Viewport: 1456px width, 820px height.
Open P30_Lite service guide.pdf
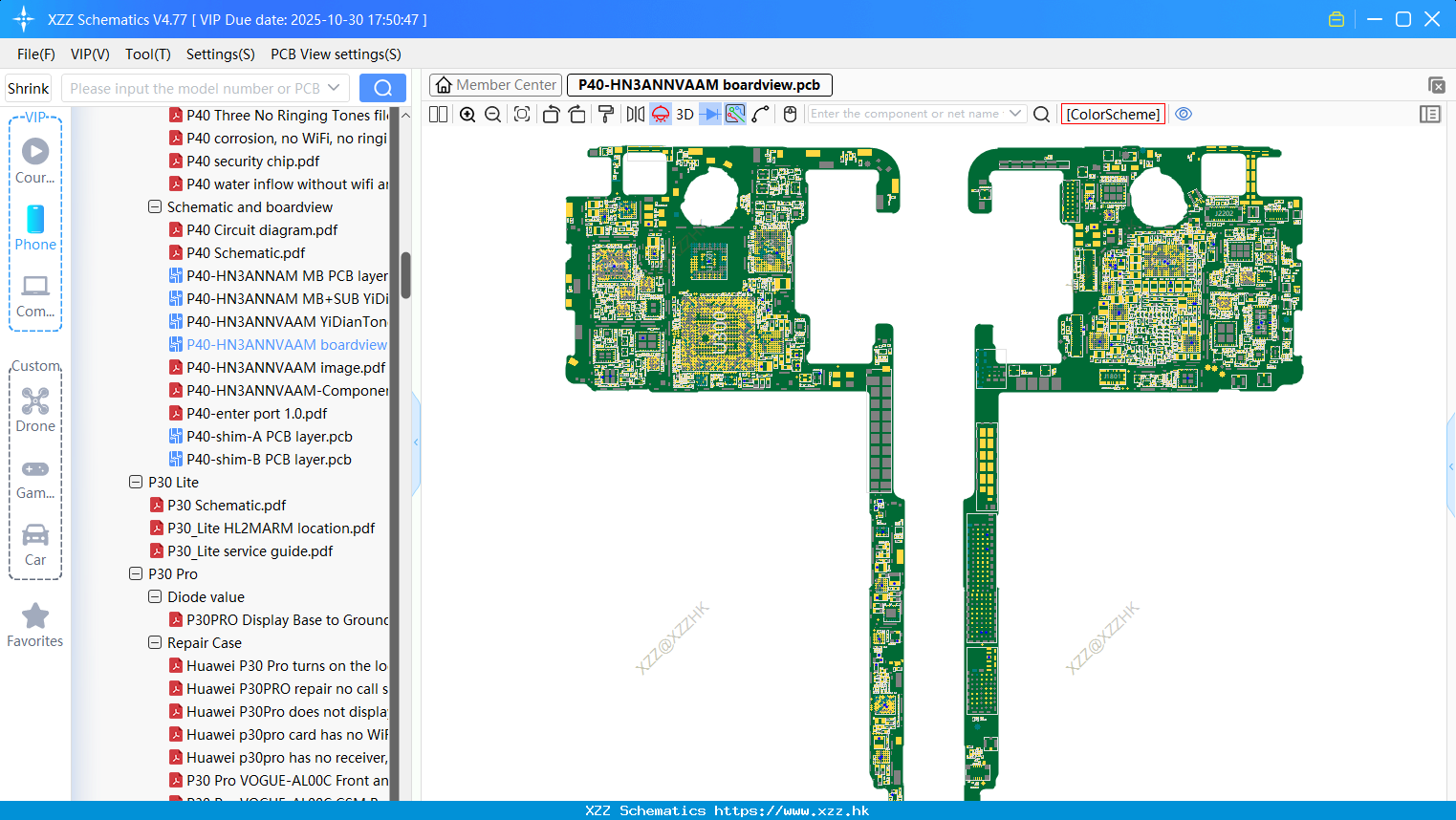tap(250, 550)
